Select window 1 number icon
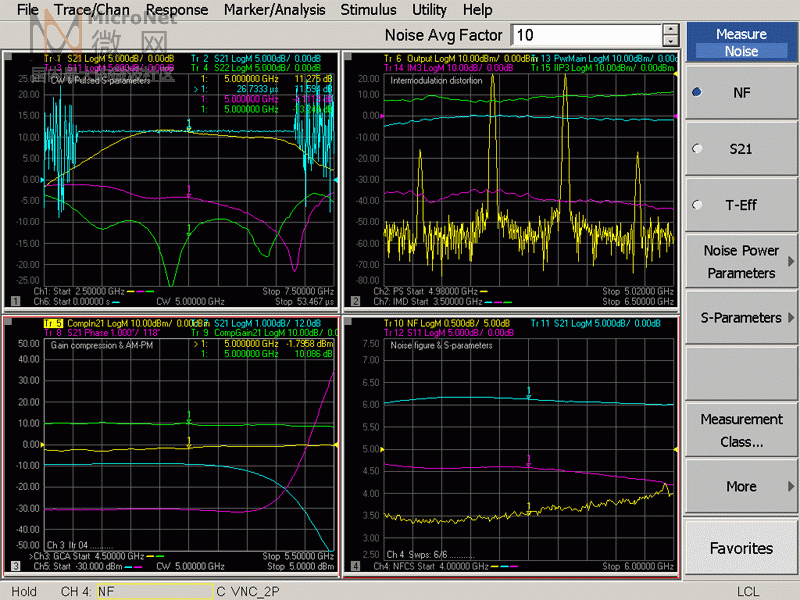 [15, 301]
